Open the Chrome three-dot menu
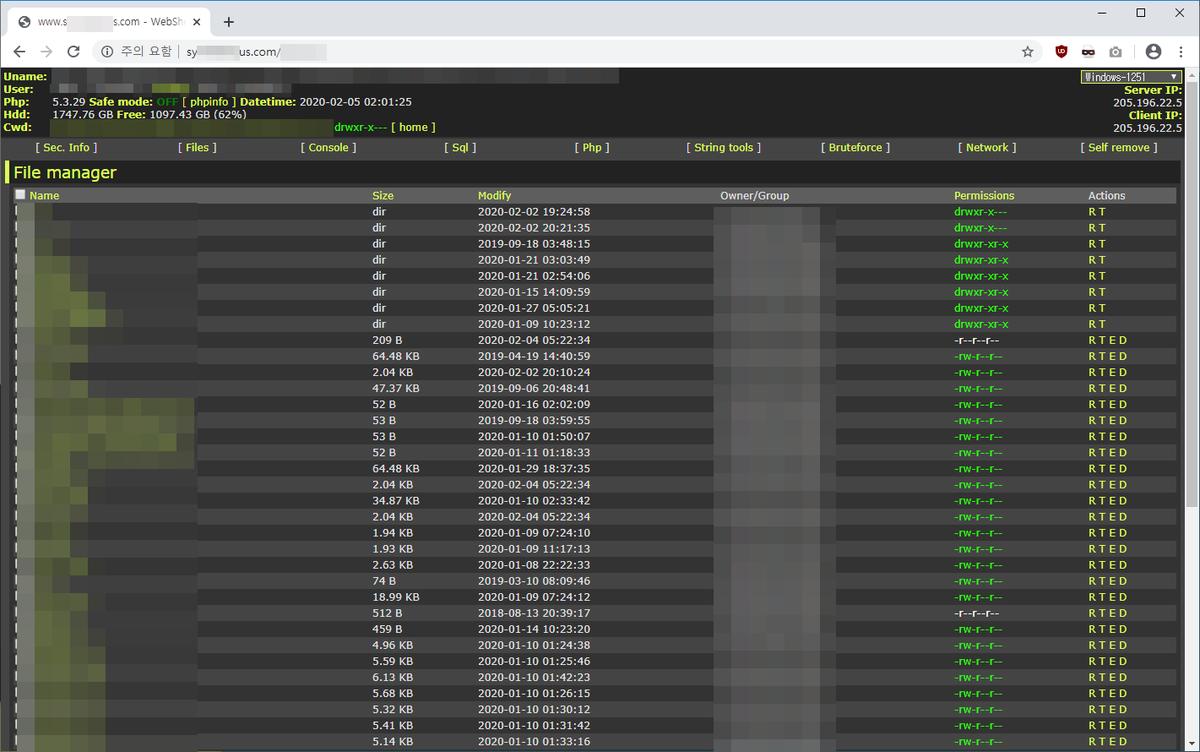Image resolution: width=1200 pixels, height=752 pixels. tap(1181, 52)
